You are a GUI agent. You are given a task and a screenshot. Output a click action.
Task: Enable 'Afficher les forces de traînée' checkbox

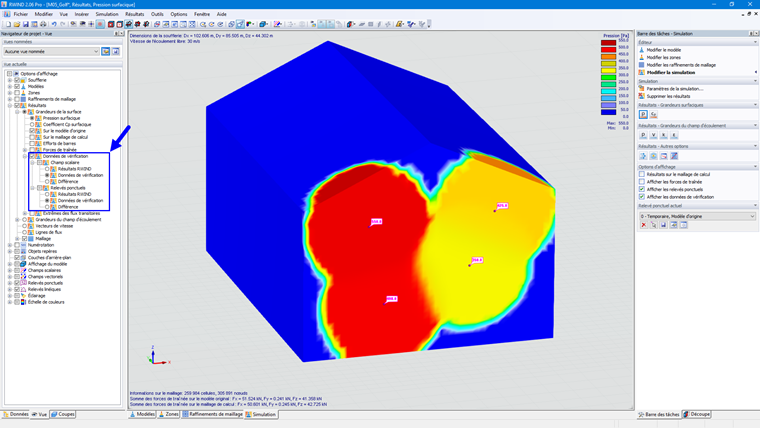(x=642, y=182)
